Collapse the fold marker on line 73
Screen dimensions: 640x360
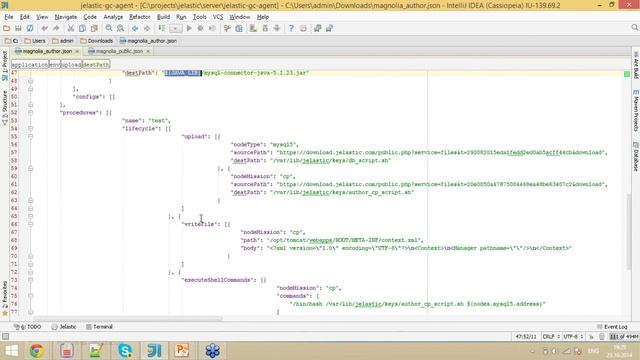[x=31, y=280]
